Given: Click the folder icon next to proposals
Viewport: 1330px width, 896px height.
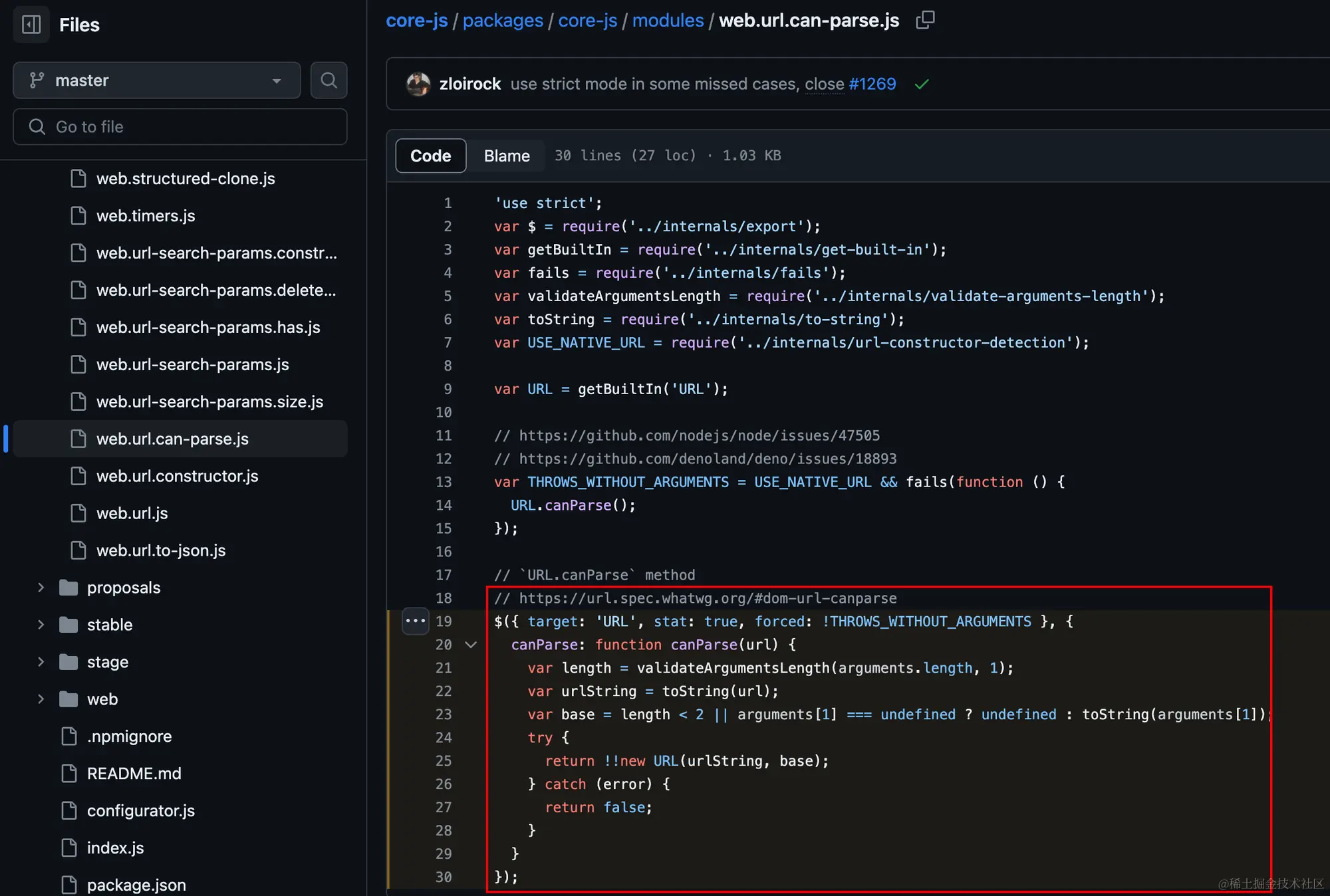Looking at the screenshot, I should tap(68, 587).
